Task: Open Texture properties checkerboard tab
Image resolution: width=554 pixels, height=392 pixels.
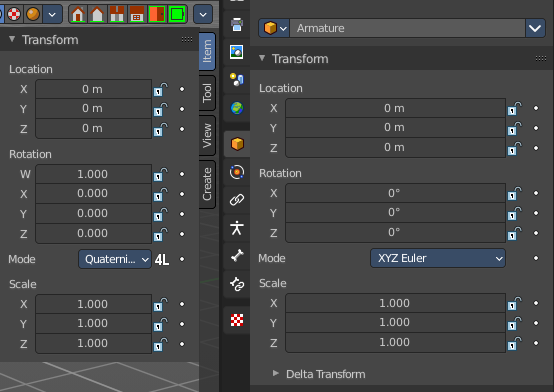Action: point(237,320)
